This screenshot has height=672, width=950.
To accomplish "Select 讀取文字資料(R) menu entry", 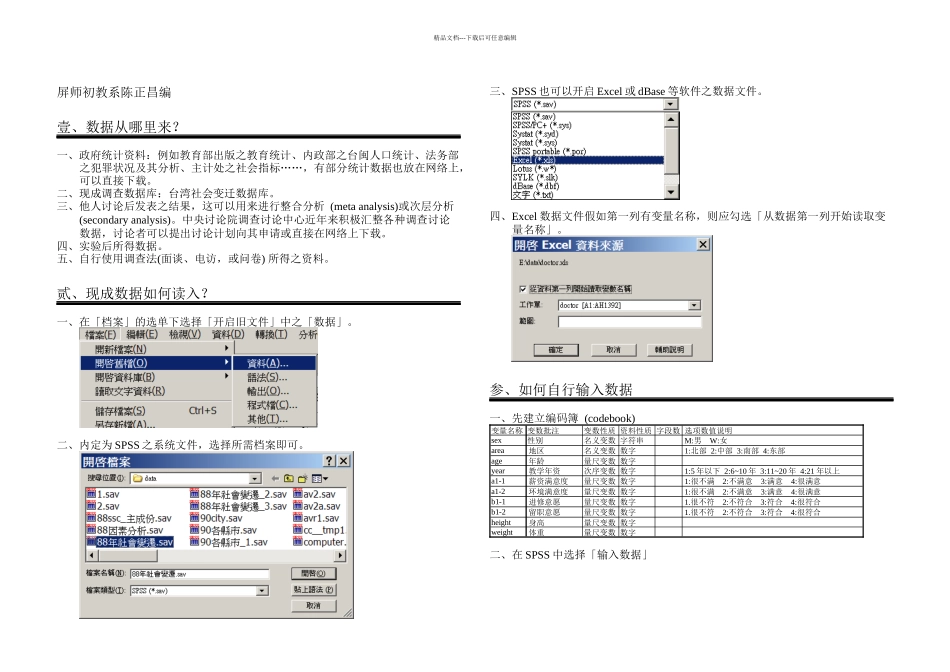I will [x=156, y=391].
